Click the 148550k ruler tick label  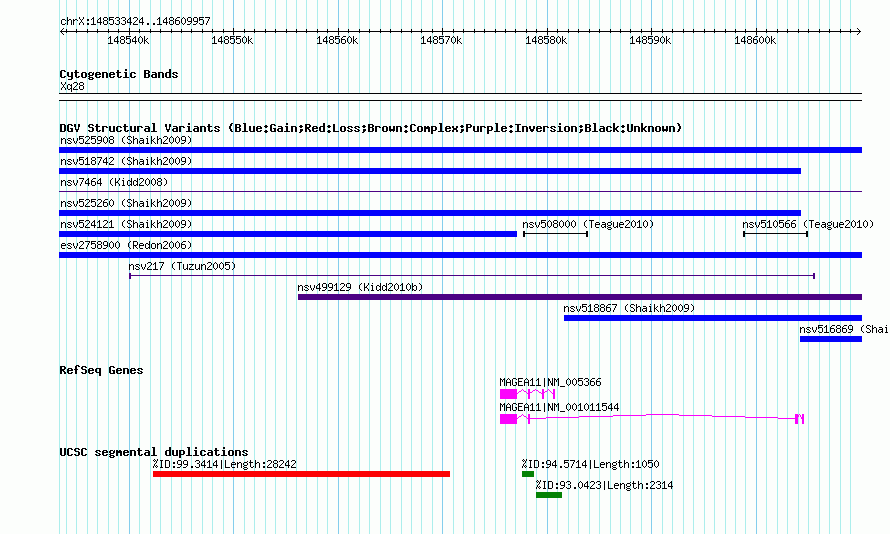[232, 40]
